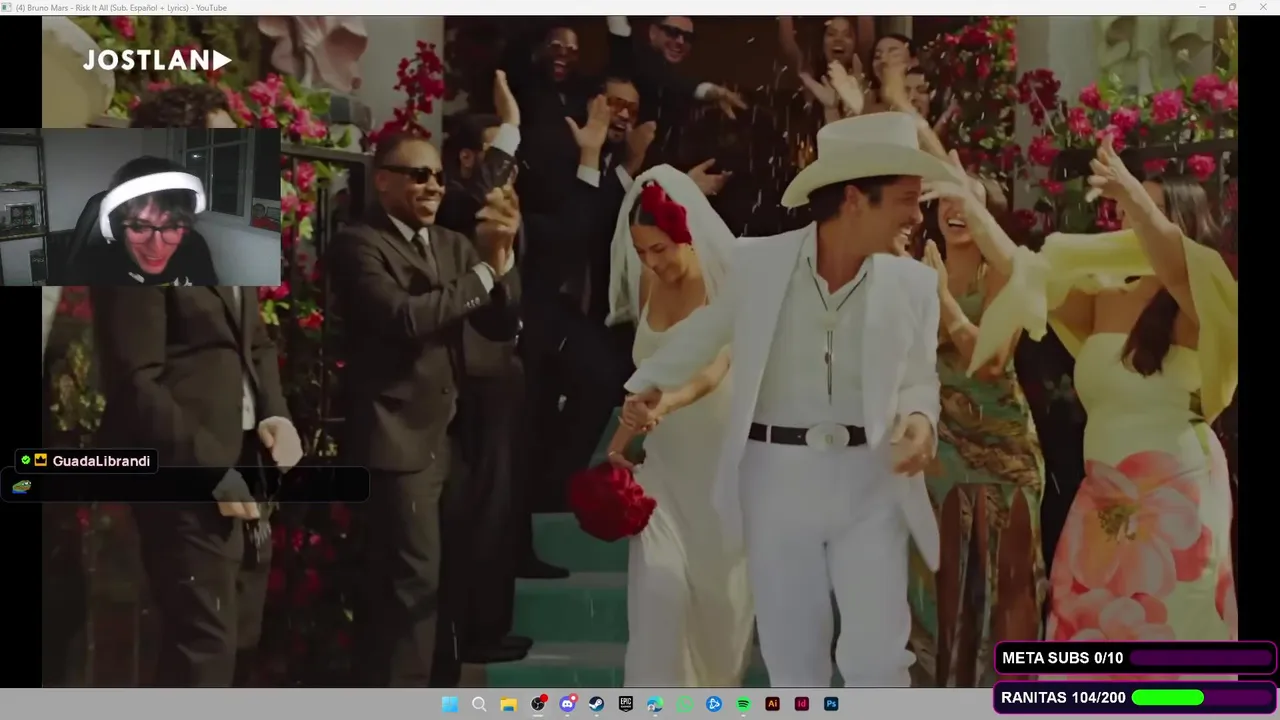The image size is (1280, 720).
Task: Click the frog emote in chat message
Action: pos(22,486)
